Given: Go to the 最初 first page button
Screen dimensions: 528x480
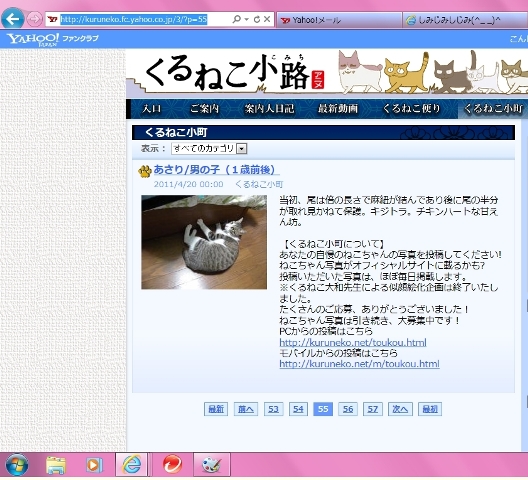Looking at the screenshot, I should pos(430,409).
